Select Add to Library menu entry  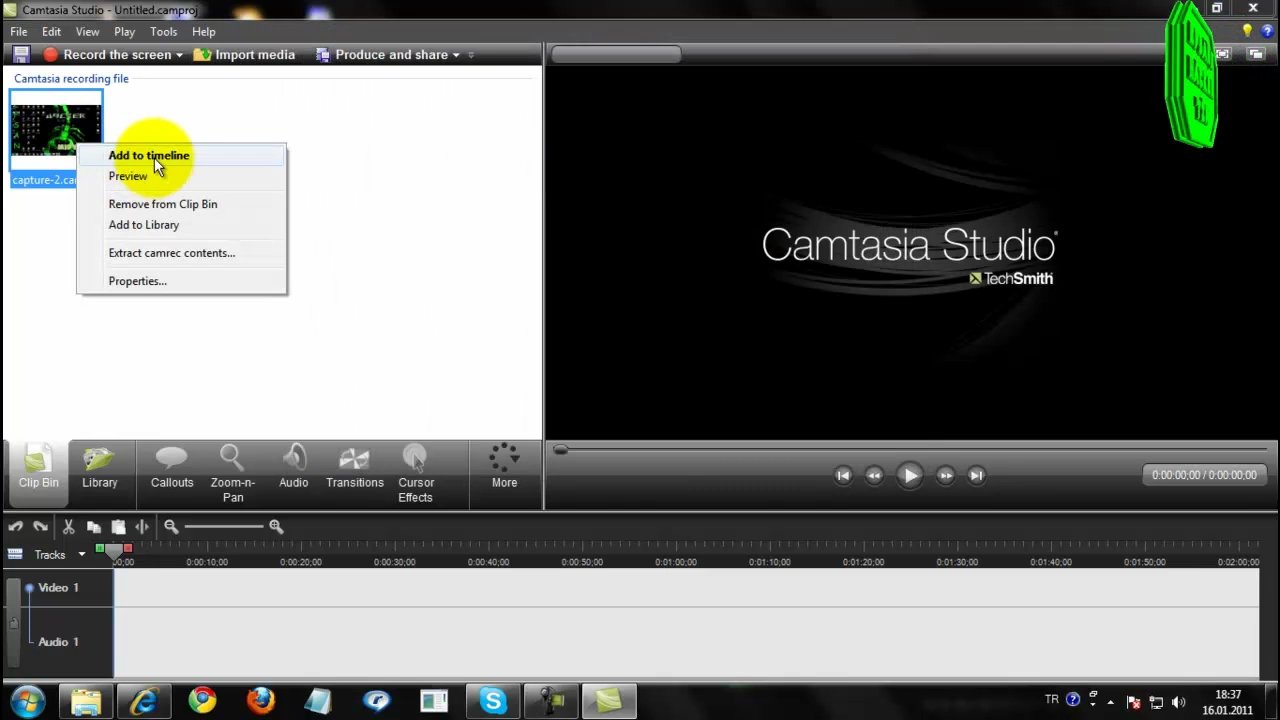(x=182, y=225)
